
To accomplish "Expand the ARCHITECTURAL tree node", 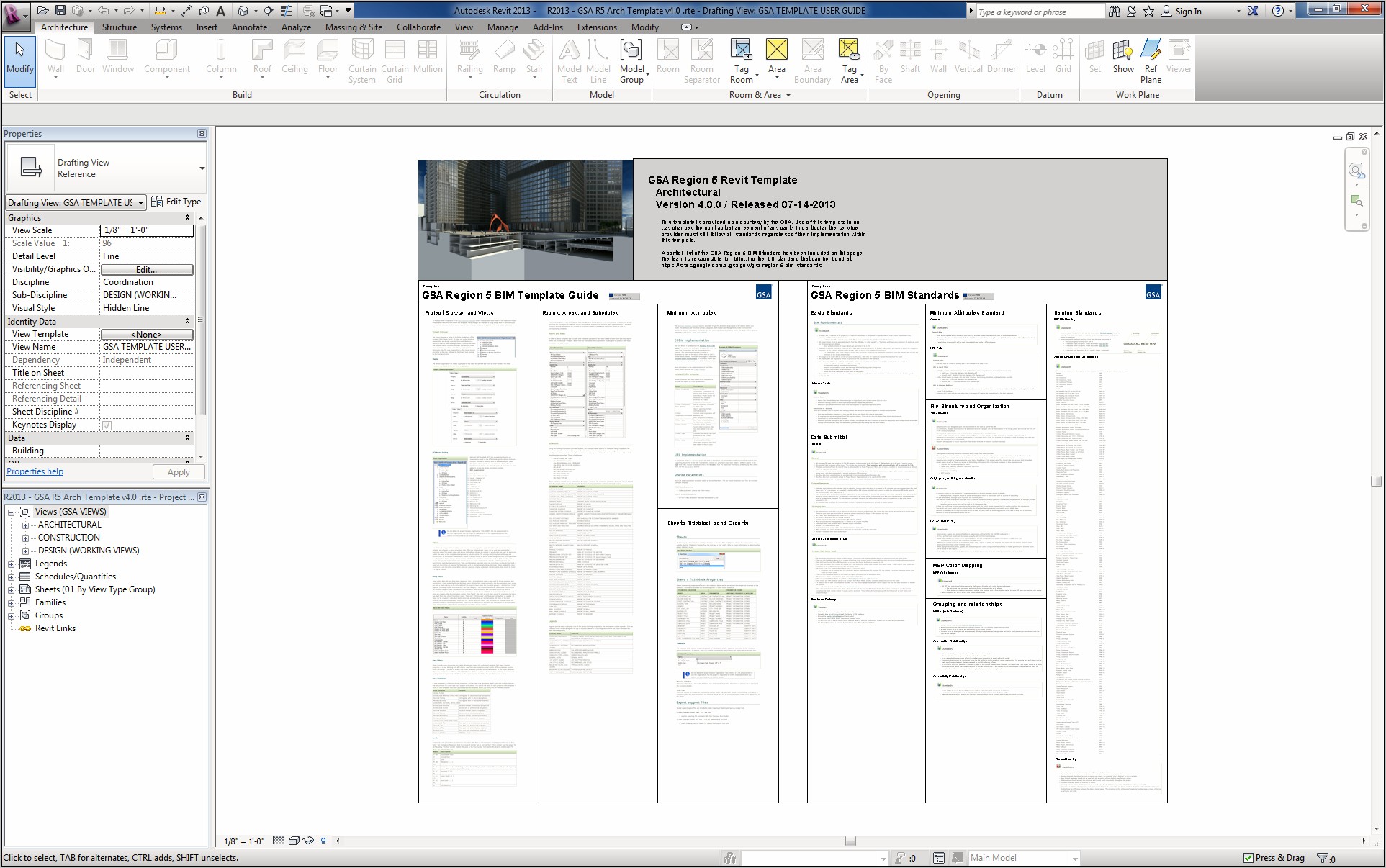I will point(25,525).
